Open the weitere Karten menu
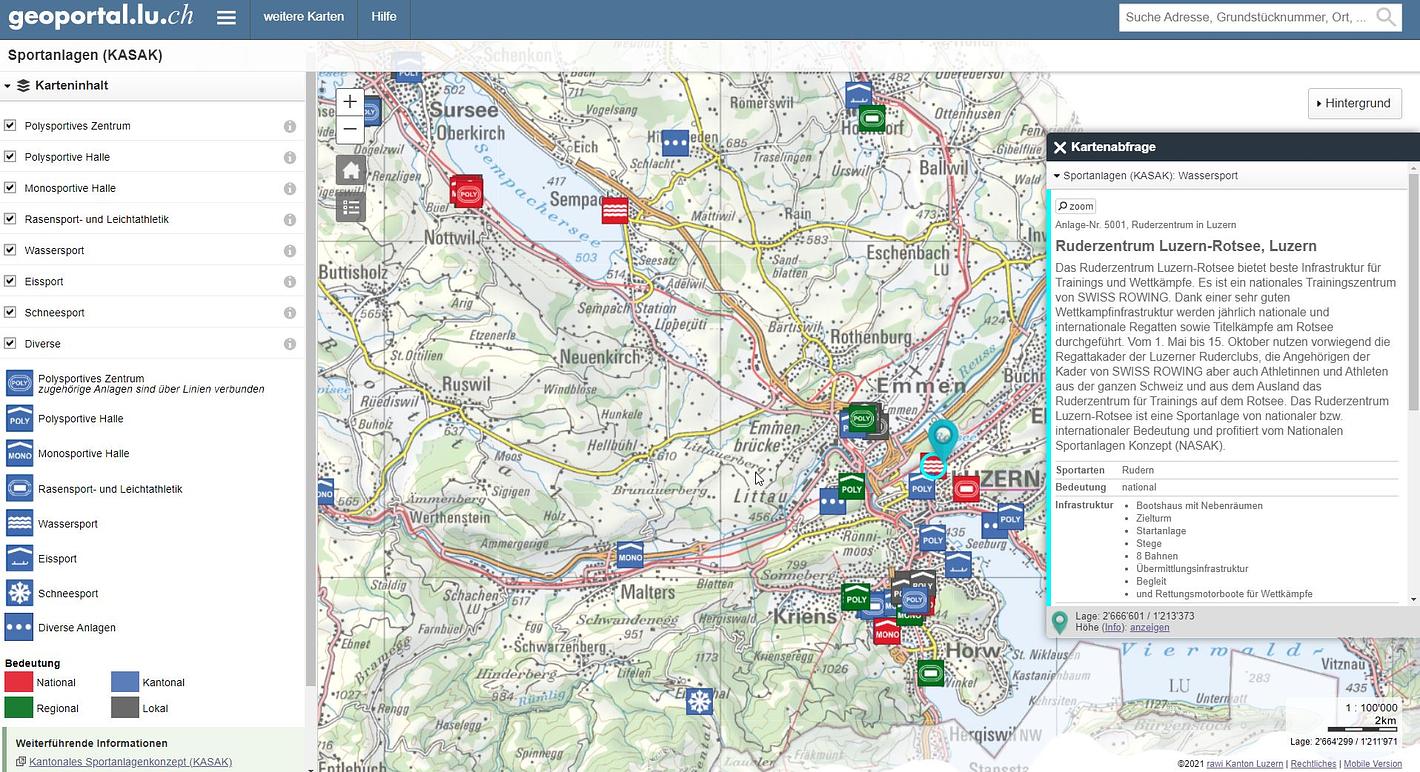The image size is (1420, 772). click(303, 17)
